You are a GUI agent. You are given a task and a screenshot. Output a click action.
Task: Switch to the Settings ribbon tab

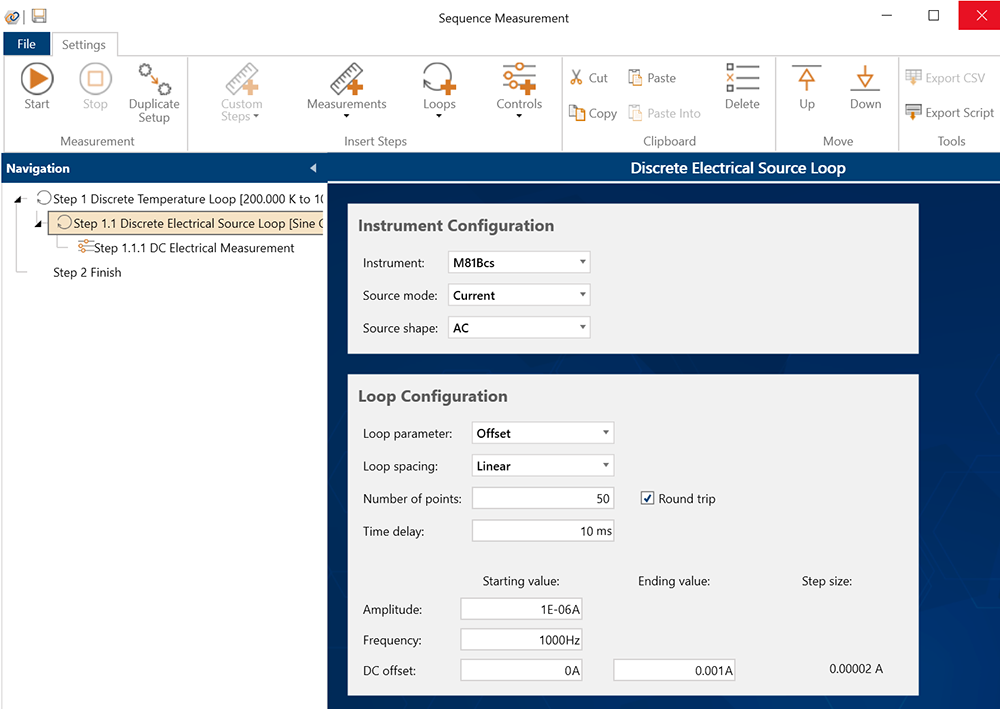pos(84,45)
